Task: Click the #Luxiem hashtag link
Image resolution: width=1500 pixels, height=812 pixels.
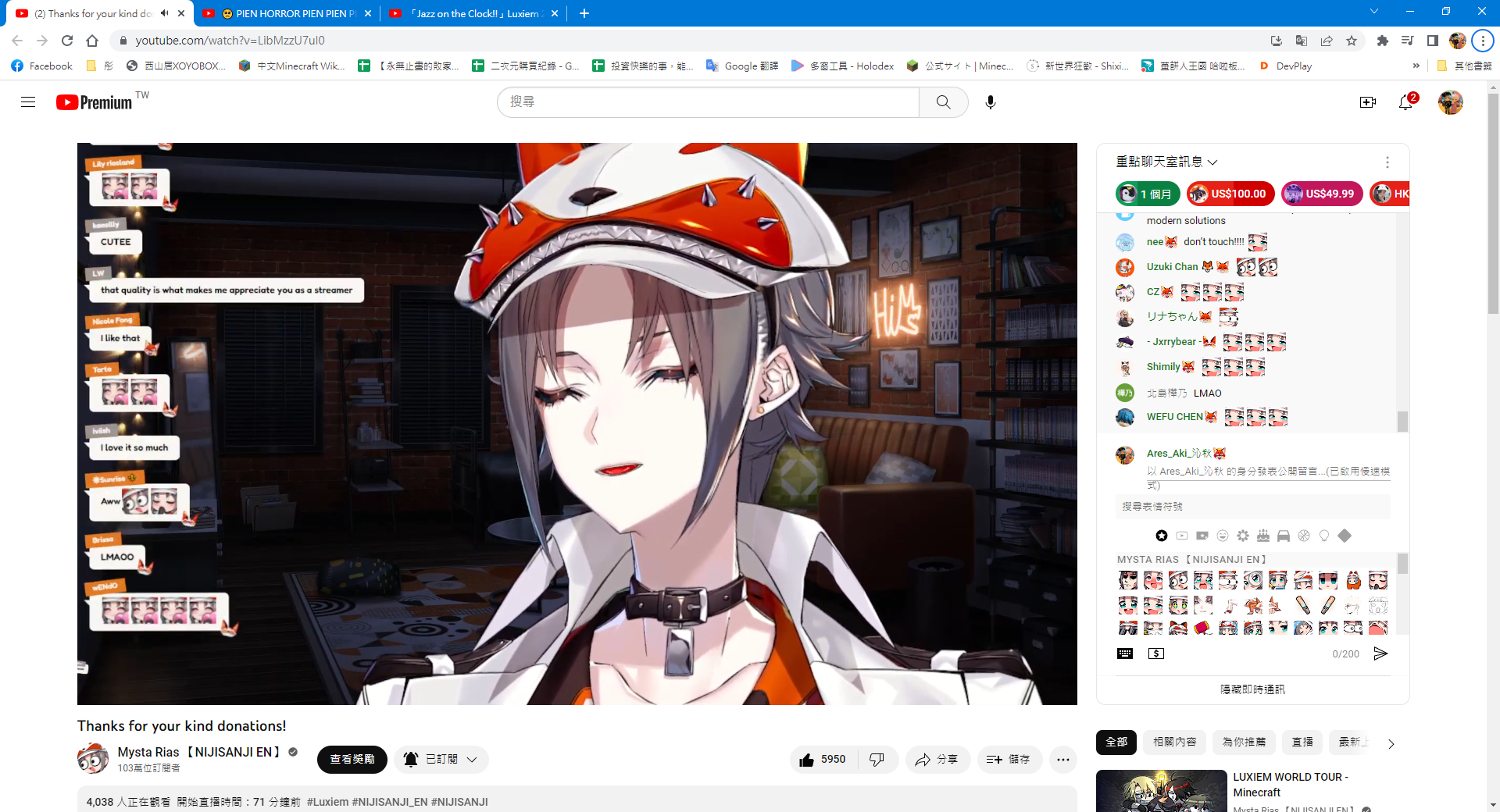Action: 328,802
